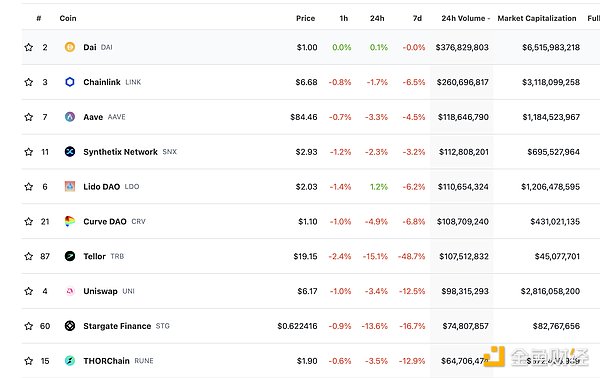Click the THORChain logo icon
This screenshot has width=600, height=378.
coord(70,360)
